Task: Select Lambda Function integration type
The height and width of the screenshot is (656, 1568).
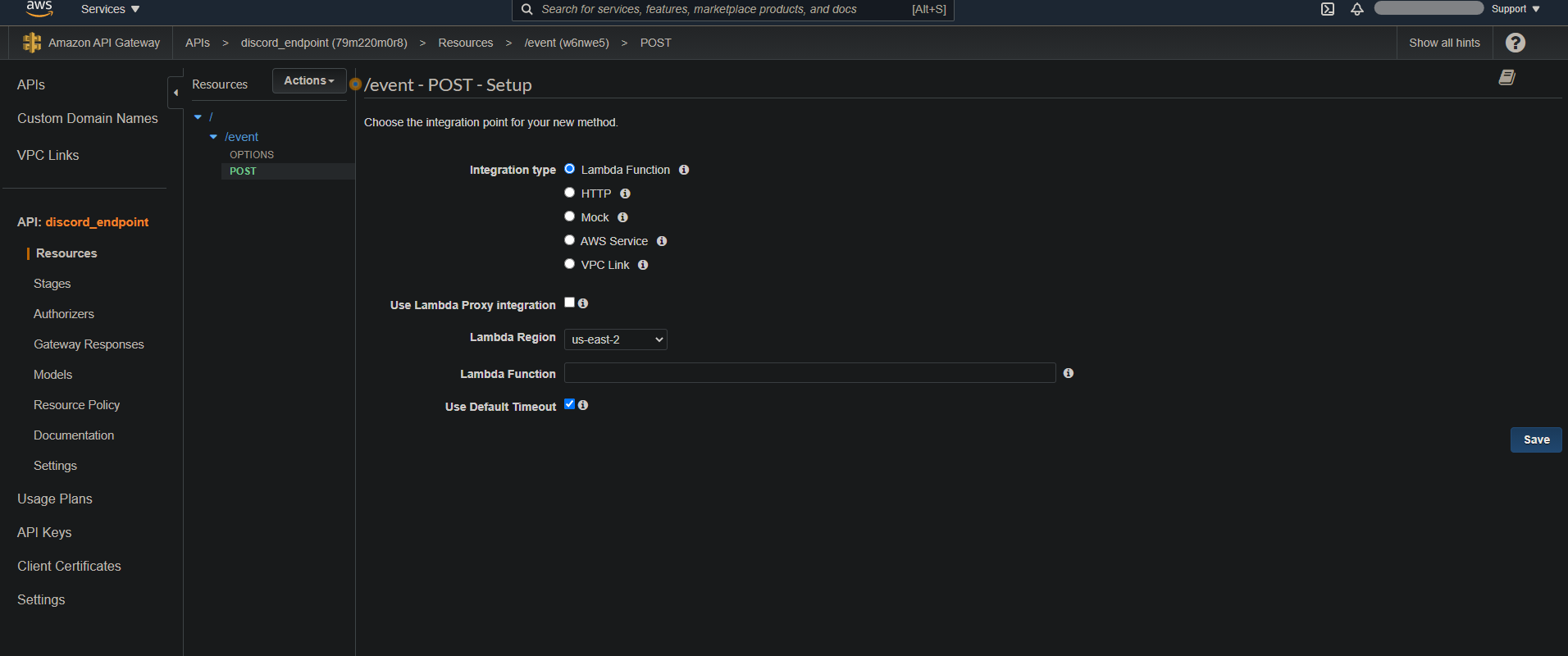Action: pos(569,169)
